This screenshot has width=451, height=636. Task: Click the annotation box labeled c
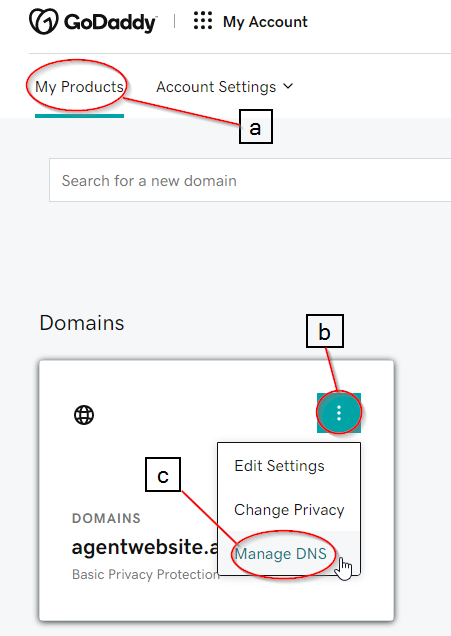pos(163,475)
